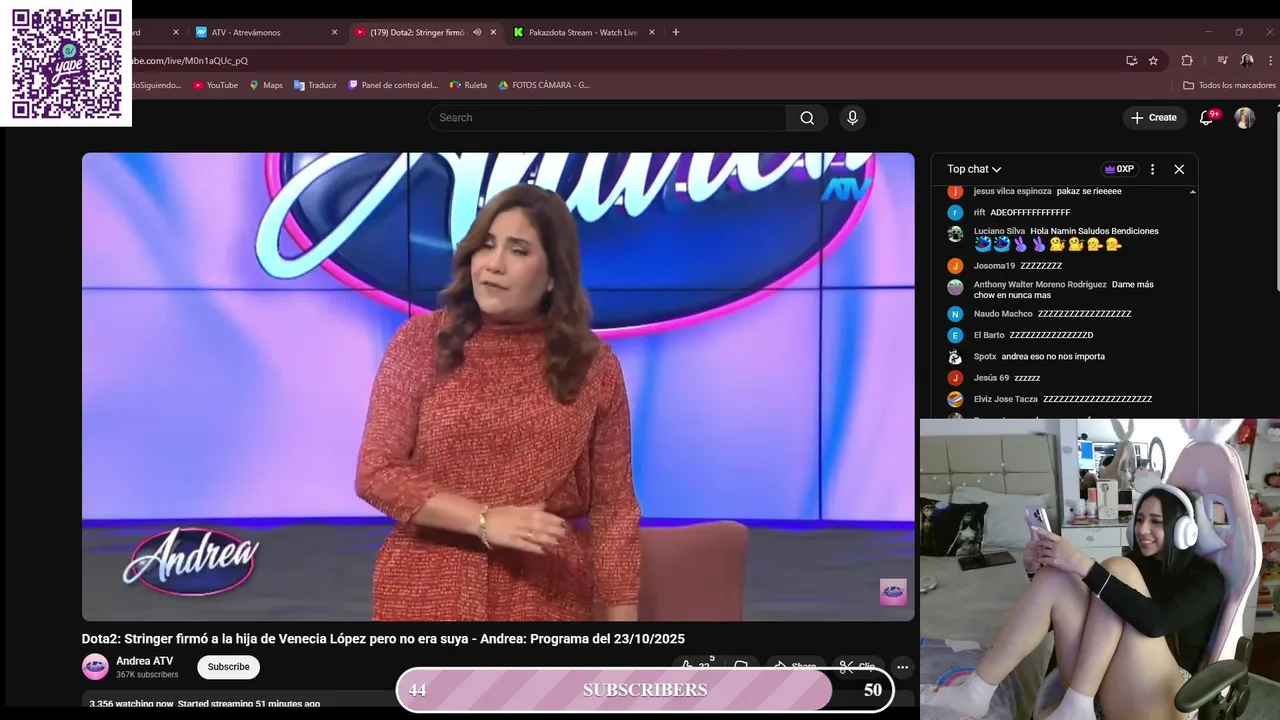The height and width of the screenshot is (720, 1280).
Task: Open more actions menu below video
Action: point(902,667)
